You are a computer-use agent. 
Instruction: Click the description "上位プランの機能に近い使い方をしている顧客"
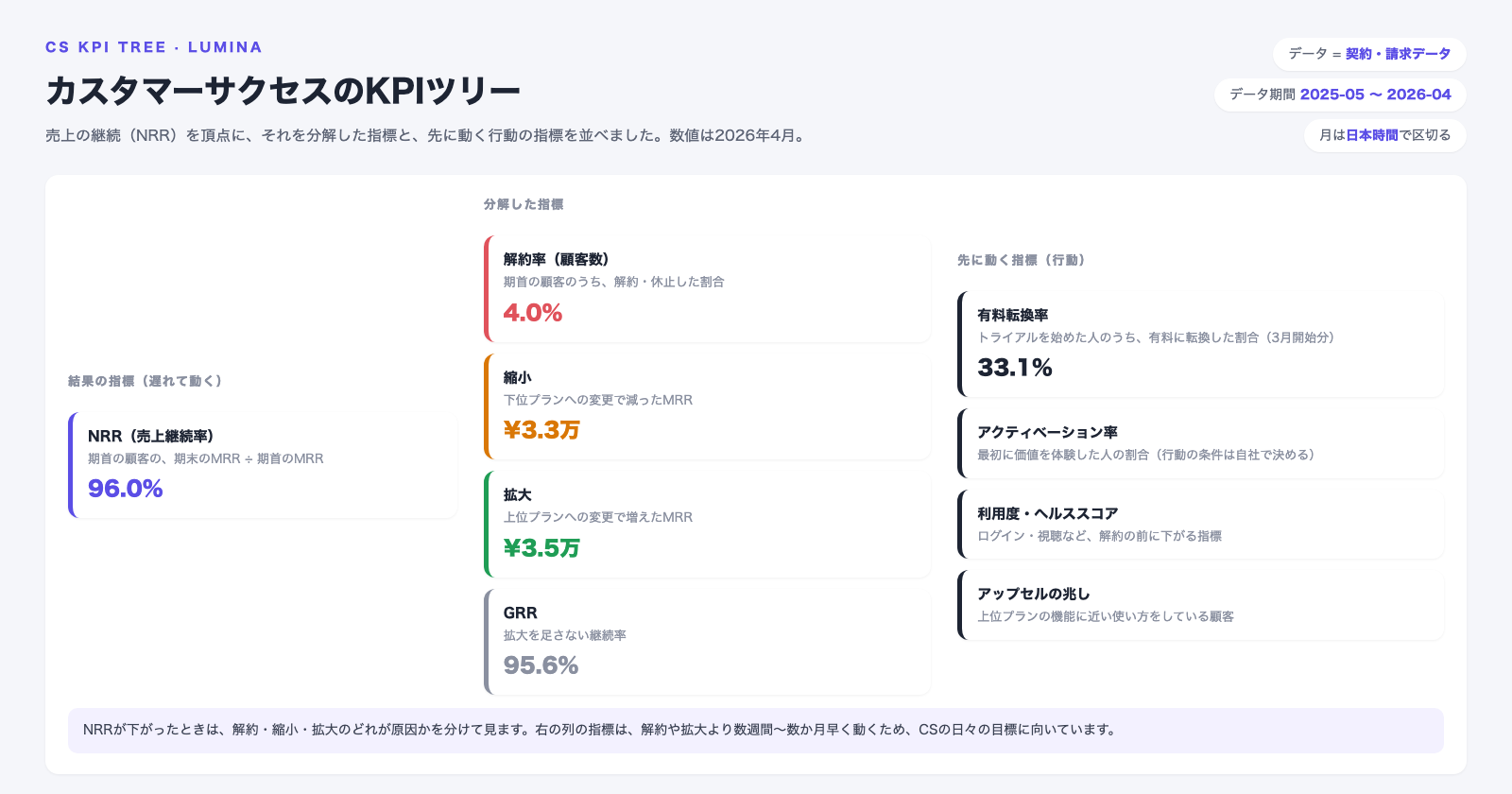coord(1106,616)
